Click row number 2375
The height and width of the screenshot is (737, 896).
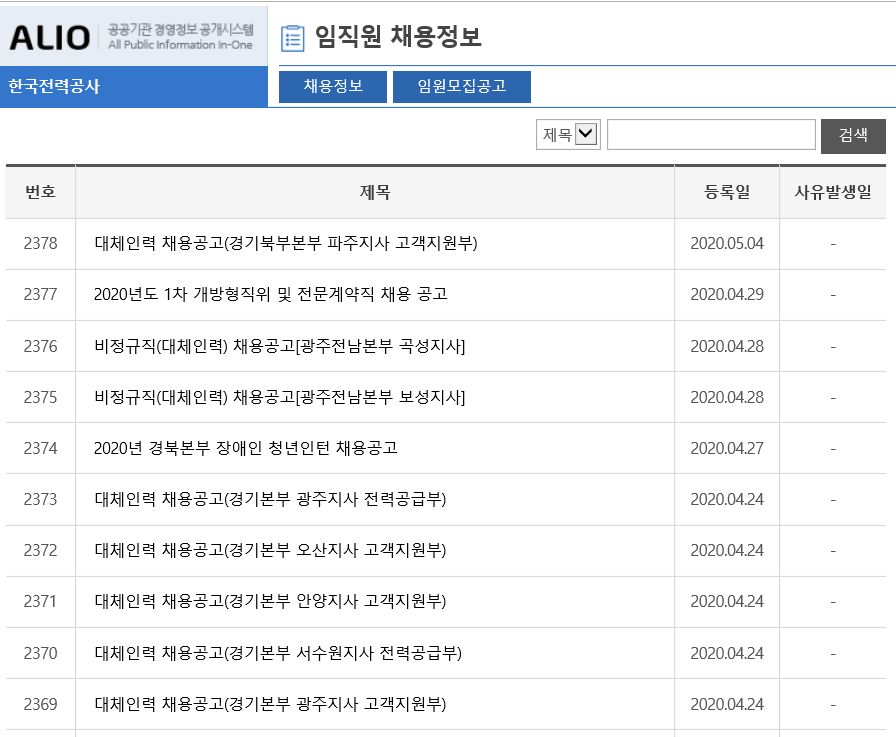click(41, 397)
